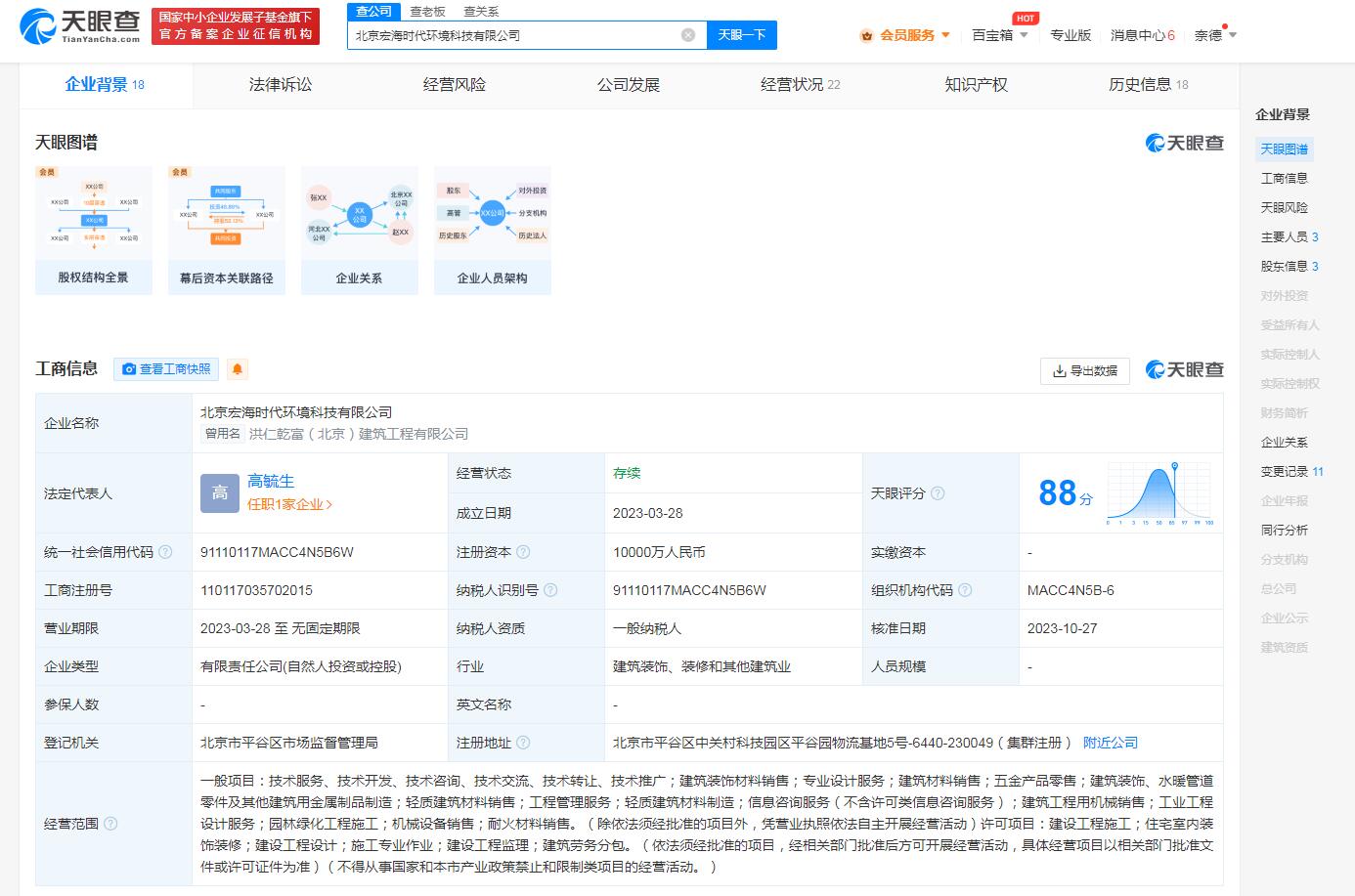Click approval date 2023-10-27

click(x=1062, y=628)
